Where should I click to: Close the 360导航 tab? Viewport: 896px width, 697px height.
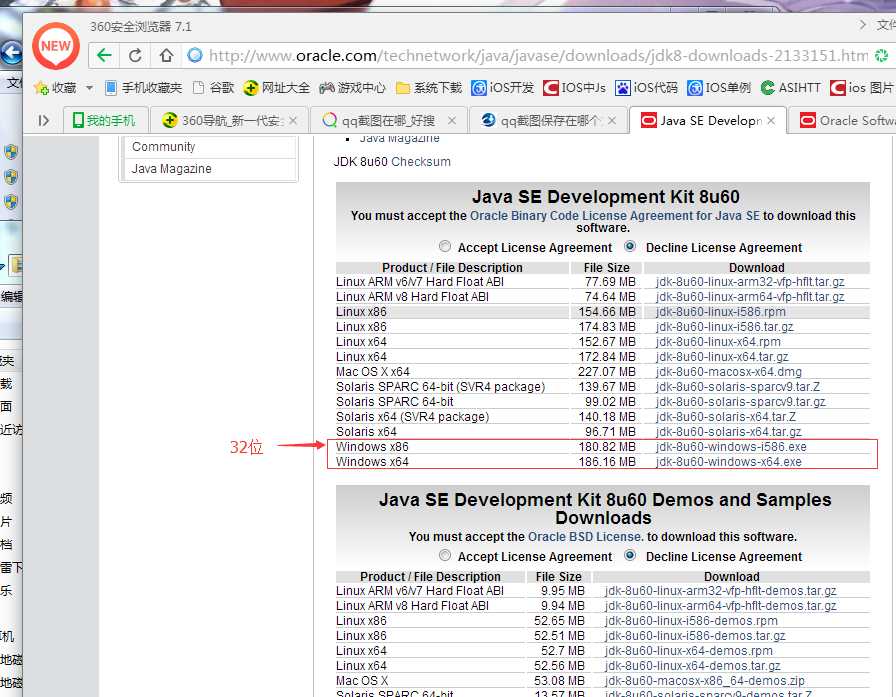click(x=293, y=121)
